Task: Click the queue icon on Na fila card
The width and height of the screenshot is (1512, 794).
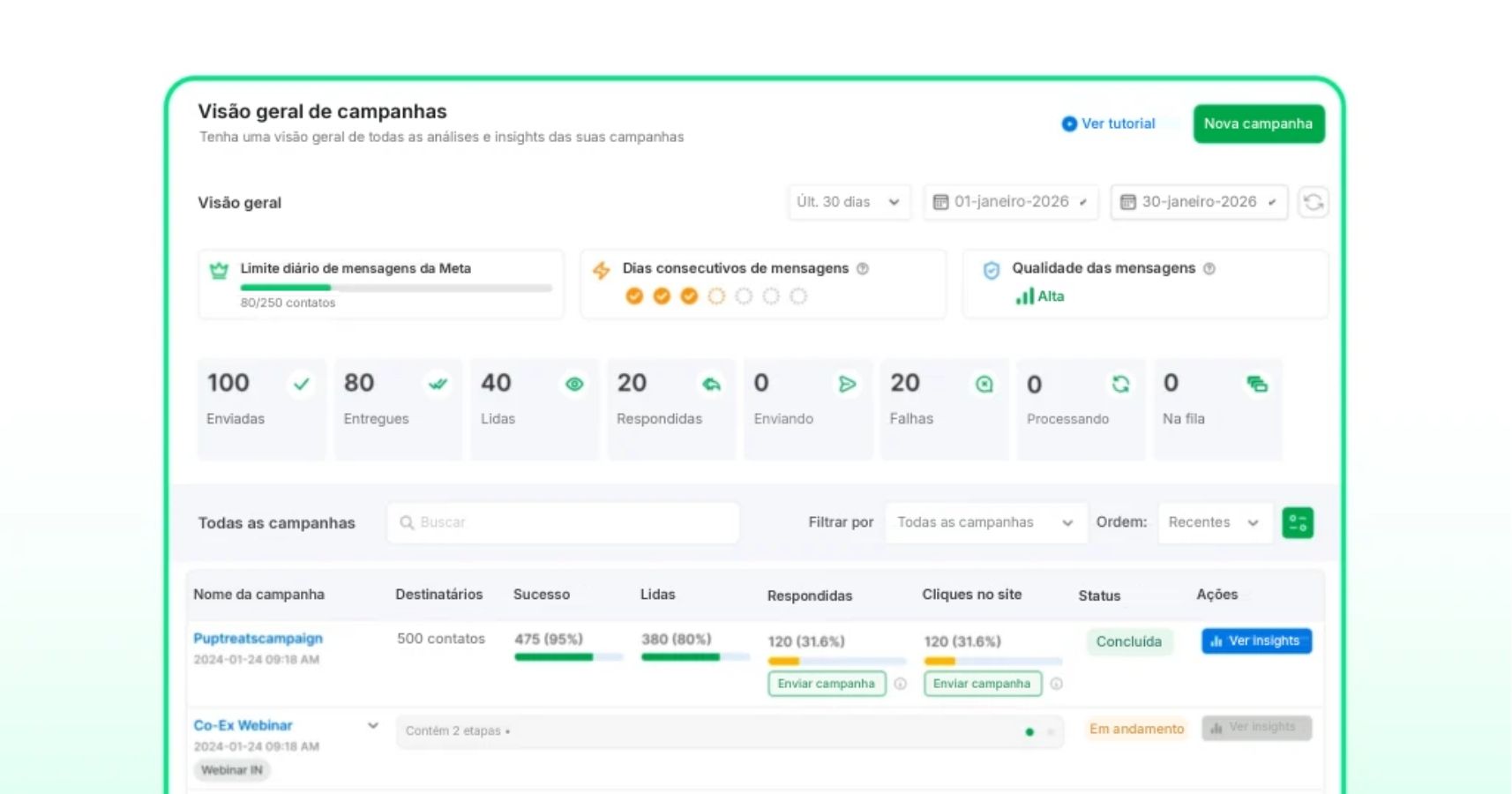Action: tap(1257, 384)
